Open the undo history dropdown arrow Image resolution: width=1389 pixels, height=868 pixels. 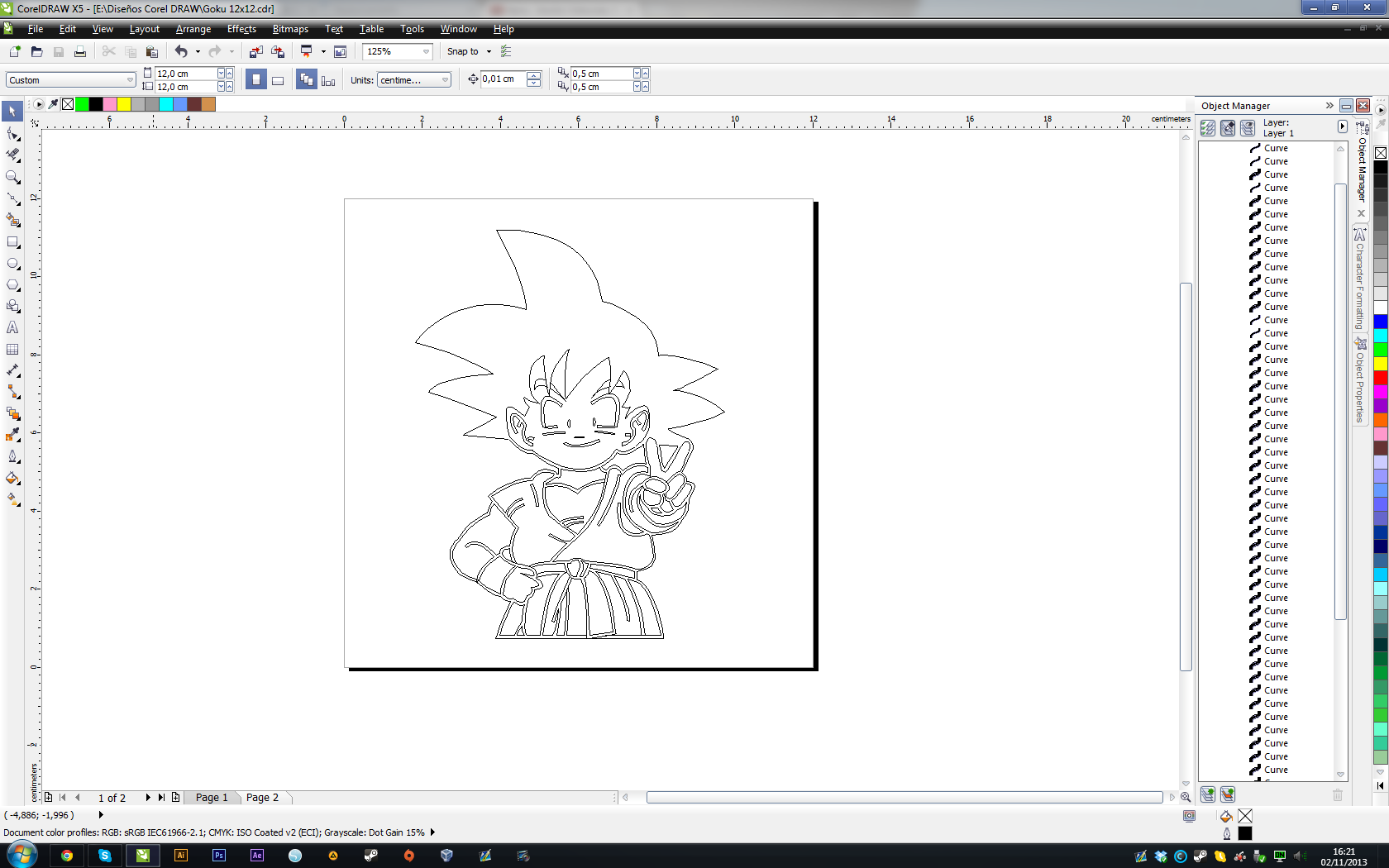point(198,51)
